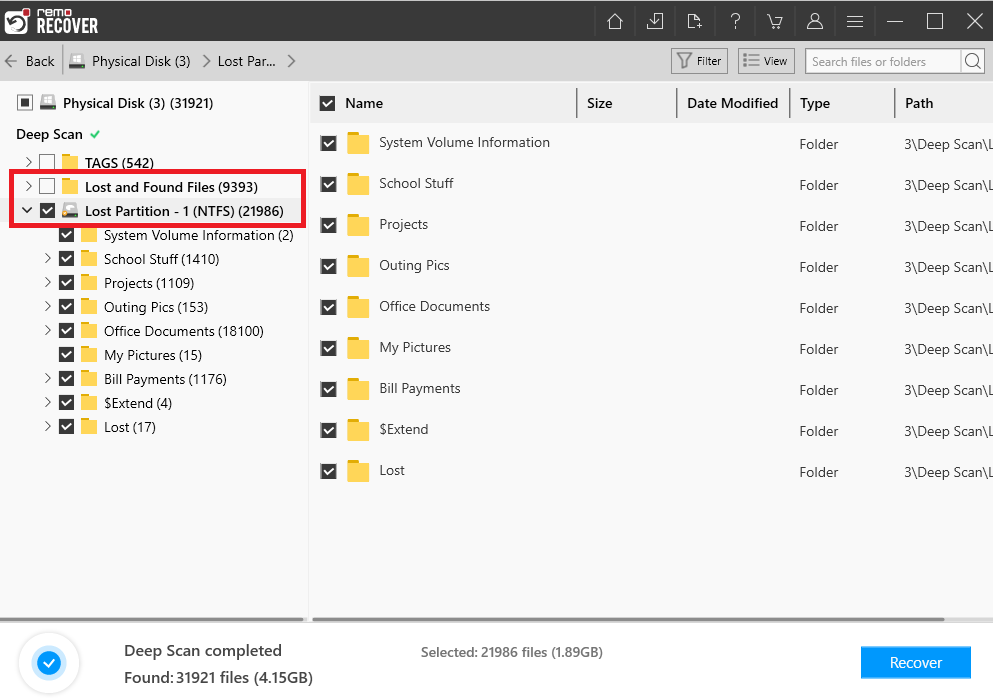The width and height of the screenshot is (993, 698).
Task: Click the Lost Partition drive icon in tree
Action: (x=70, y=210)
